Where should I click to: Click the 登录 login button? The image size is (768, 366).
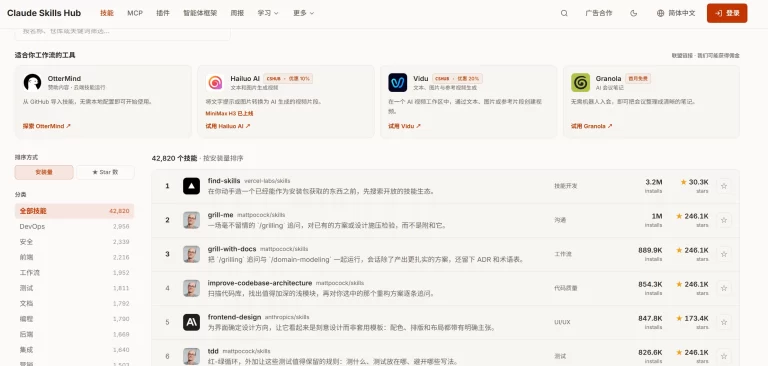(727, 13)
